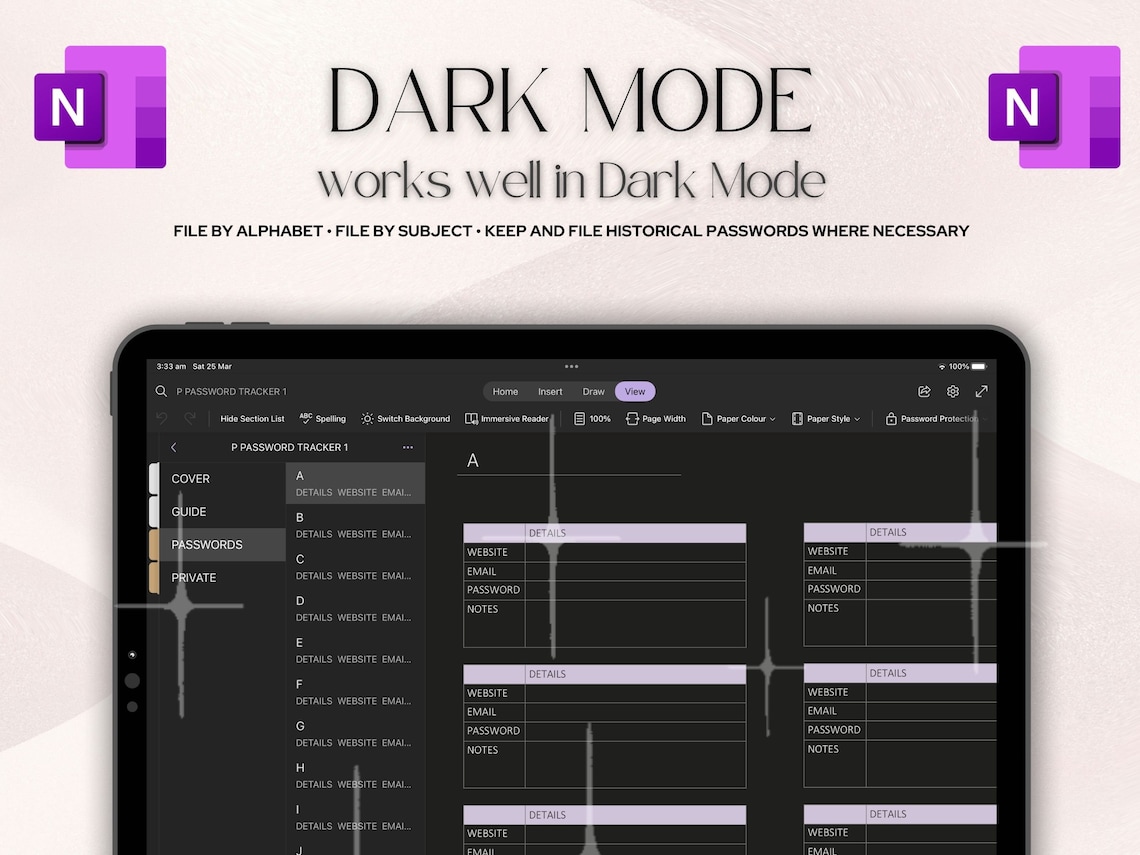Image resolution: width=1140 pixels, height=855 pixels.
Task: Launch Immersive Reader
Action: click(x=508, y=418)
